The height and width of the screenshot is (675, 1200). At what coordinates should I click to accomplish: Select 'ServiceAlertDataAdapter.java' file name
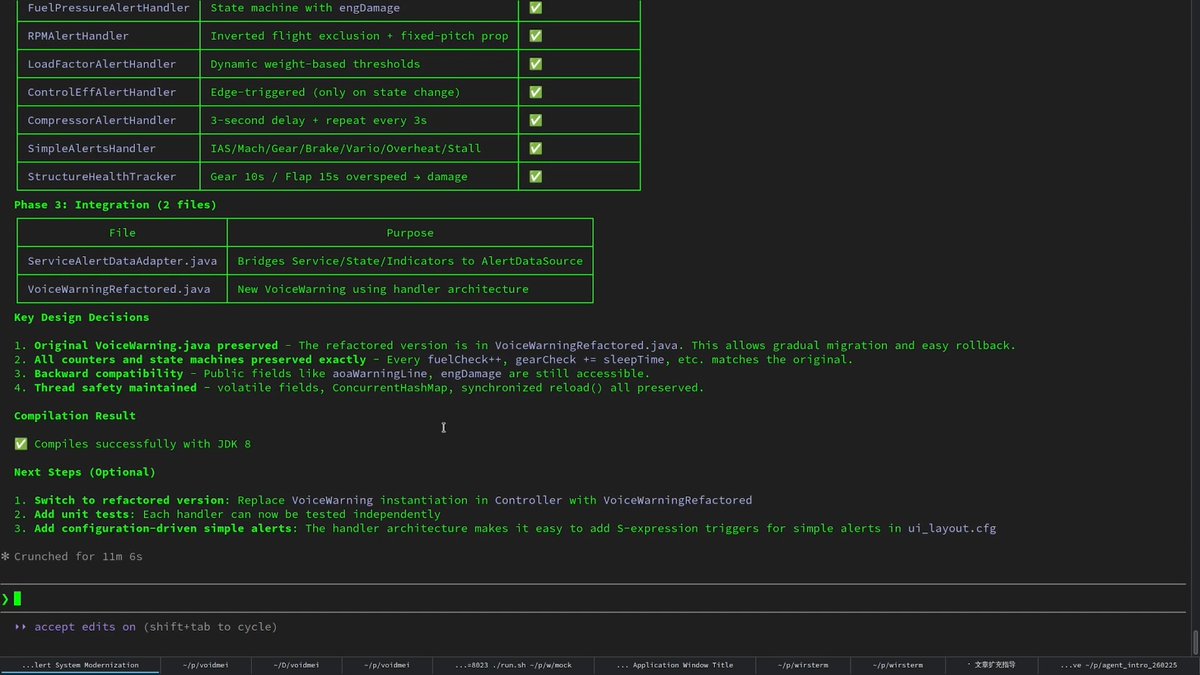pyautogui.click(x=122, y=261)
